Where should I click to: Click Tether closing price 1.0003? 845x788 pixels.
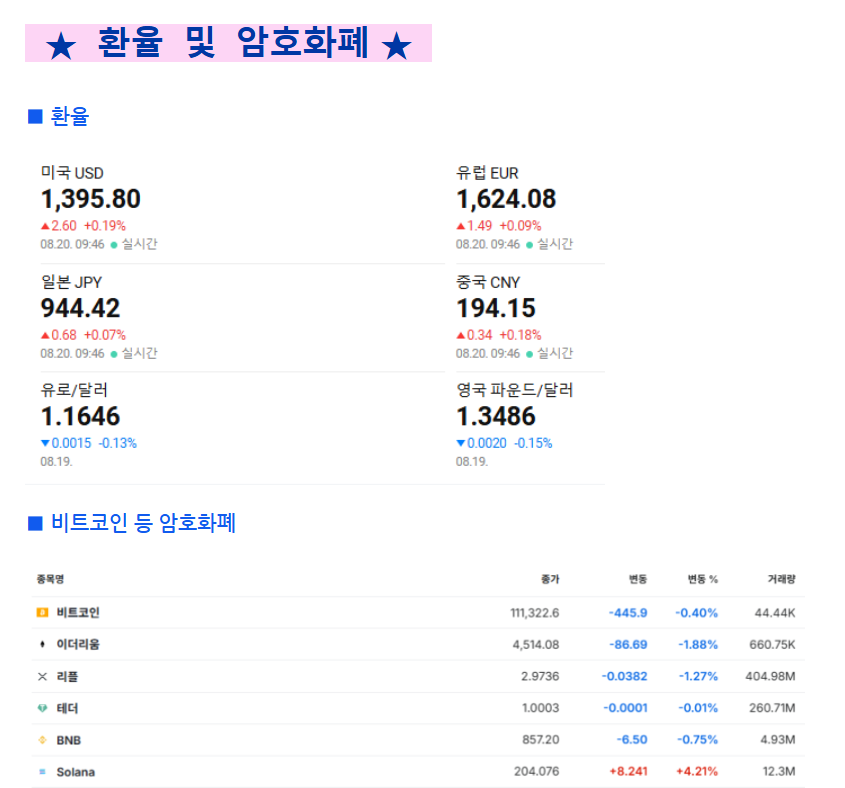(541, 708)
